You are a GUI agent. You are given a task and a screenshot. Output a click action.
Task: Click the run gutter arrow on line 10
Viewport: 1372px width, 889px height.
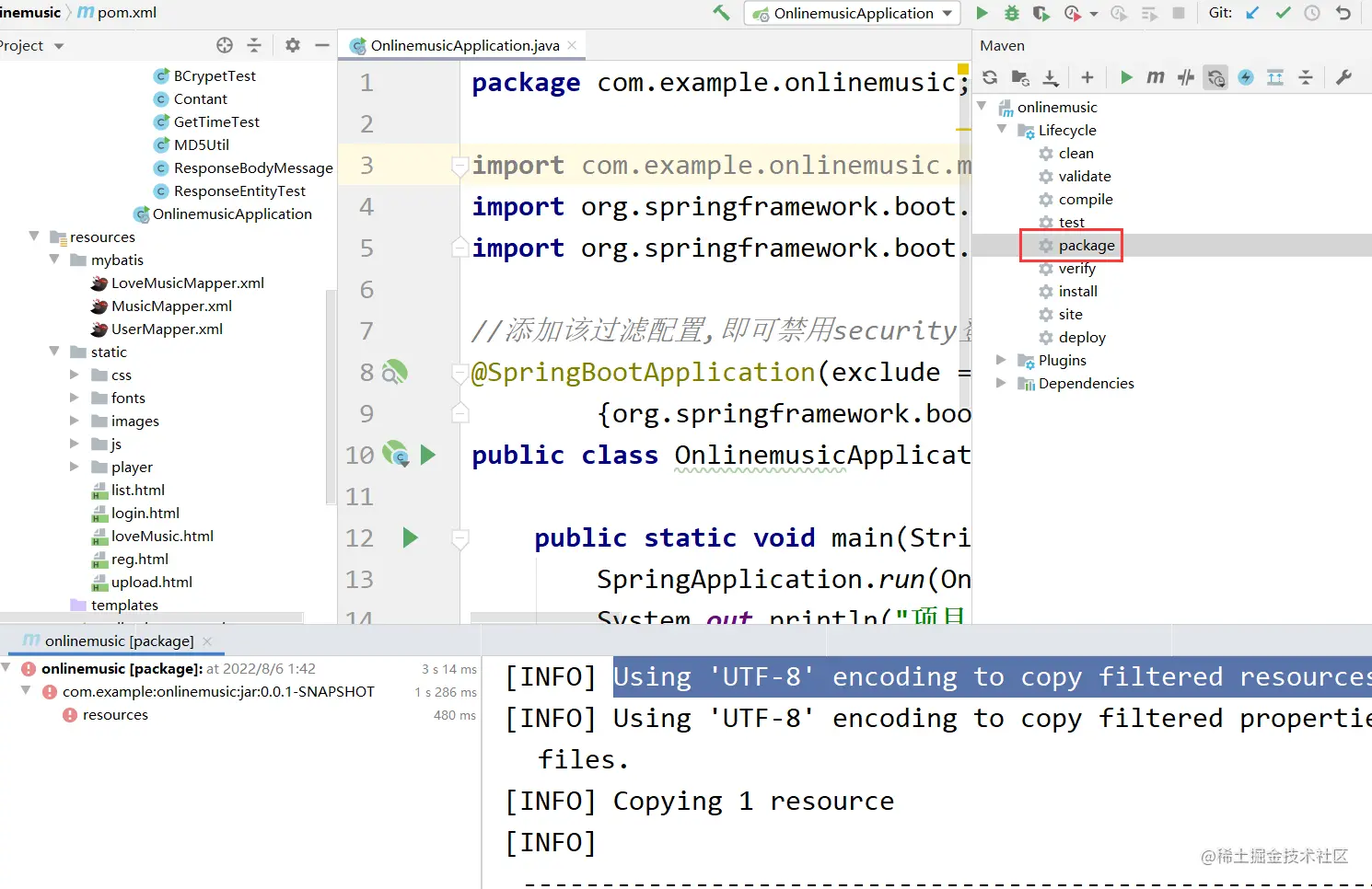pyautogui.click(x=428, y=455)
